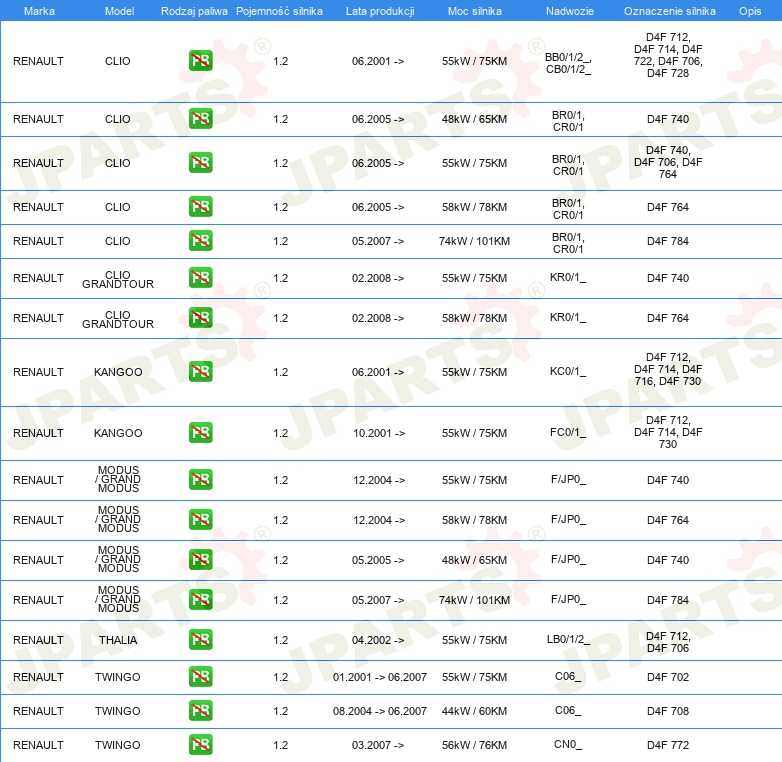
Task: Click petrol icon in the Clio 48kW / 65KM row
Action: click(200, 119)
